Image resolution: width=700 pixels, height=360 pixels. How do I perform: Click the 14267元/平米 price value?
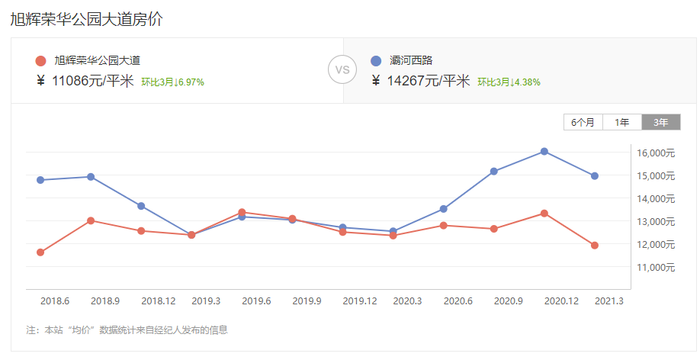(x=428, y=81)
